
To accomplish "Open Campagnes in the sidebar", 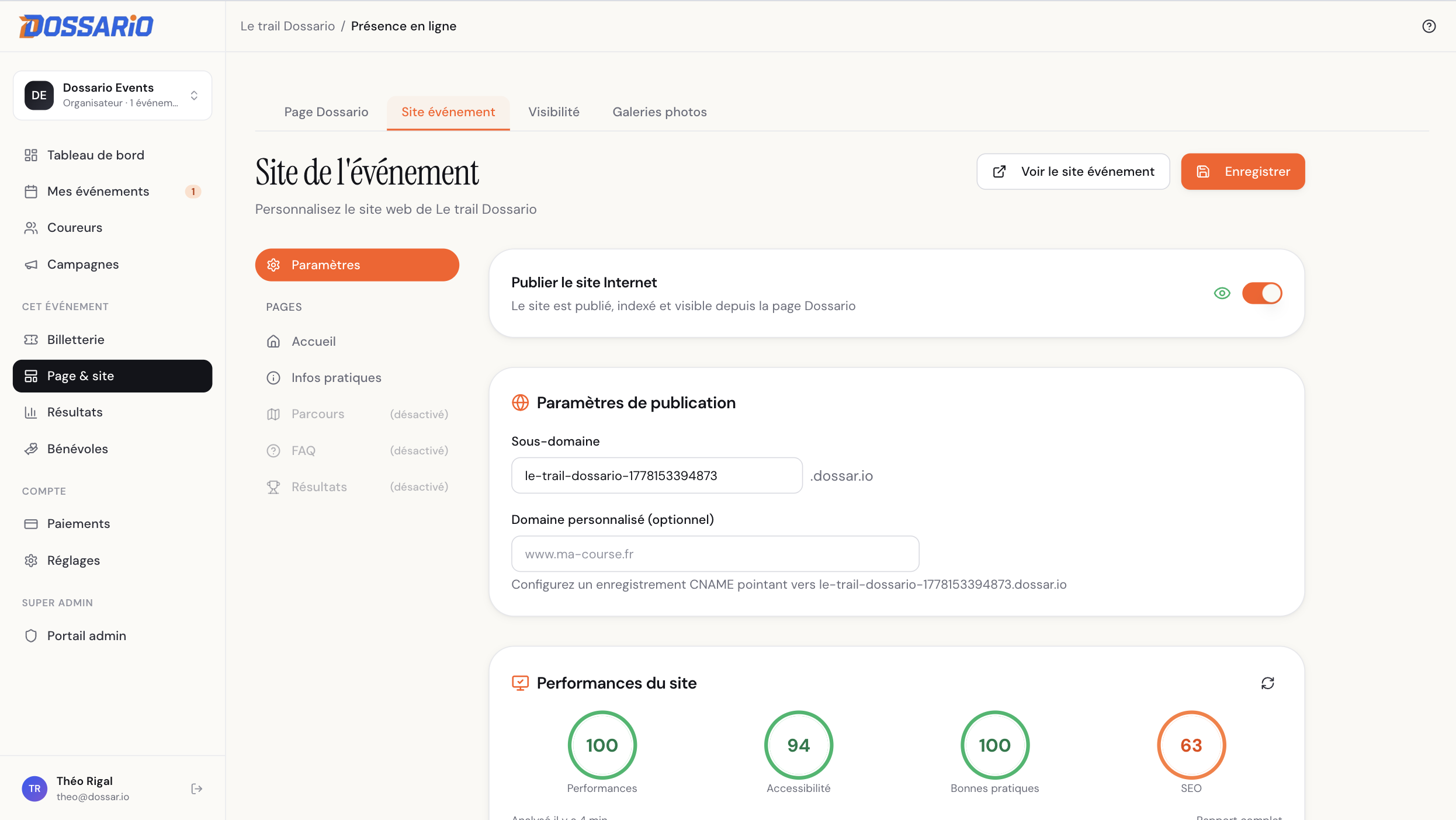I will tap(112, 265).
